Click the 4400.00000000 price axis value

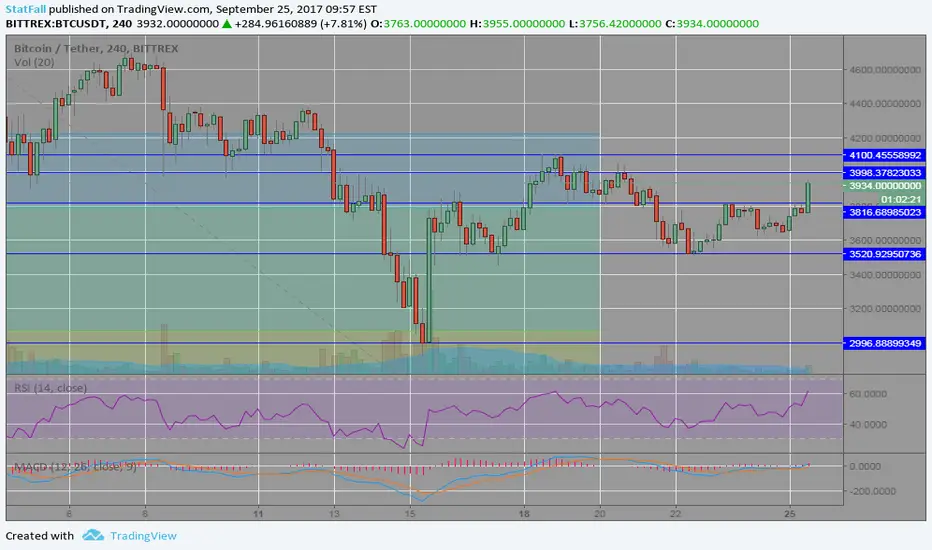(885, 103)
